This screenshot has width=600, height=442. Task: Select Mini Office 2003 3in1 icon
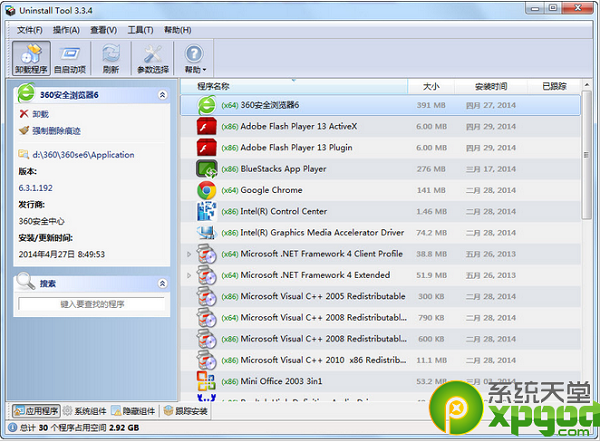tap(207, 381)
